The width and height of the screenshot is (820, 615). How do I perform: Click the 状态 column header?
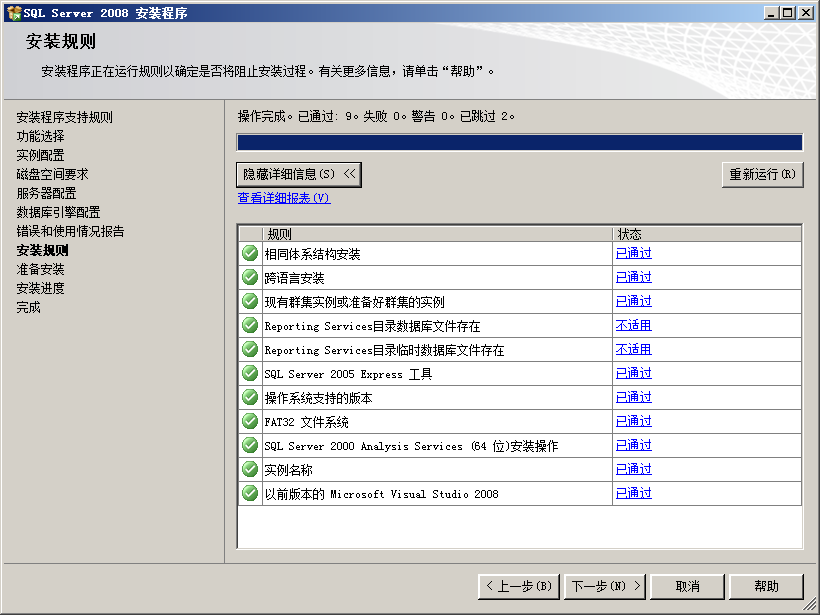706,234
